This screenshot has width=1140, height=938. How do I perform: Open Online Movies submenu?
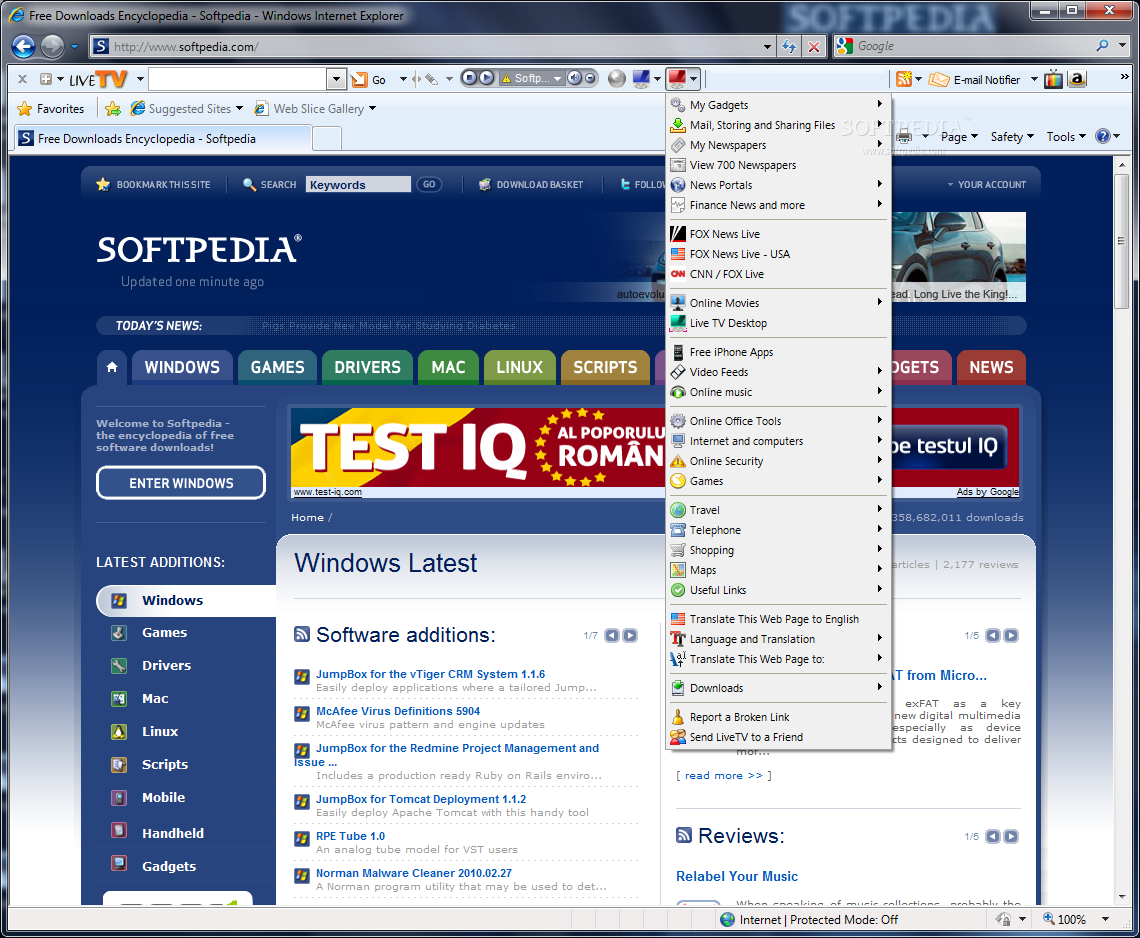coord(777,303)
